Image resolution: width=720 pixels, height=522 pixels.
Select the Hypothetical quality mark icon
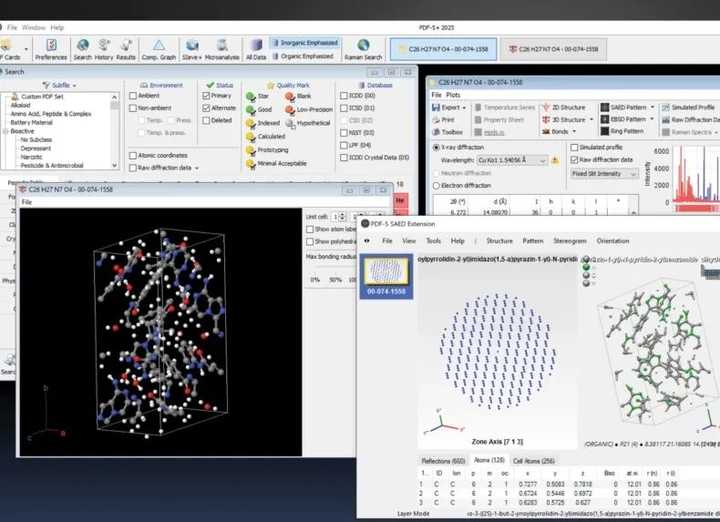pos(290,123)
